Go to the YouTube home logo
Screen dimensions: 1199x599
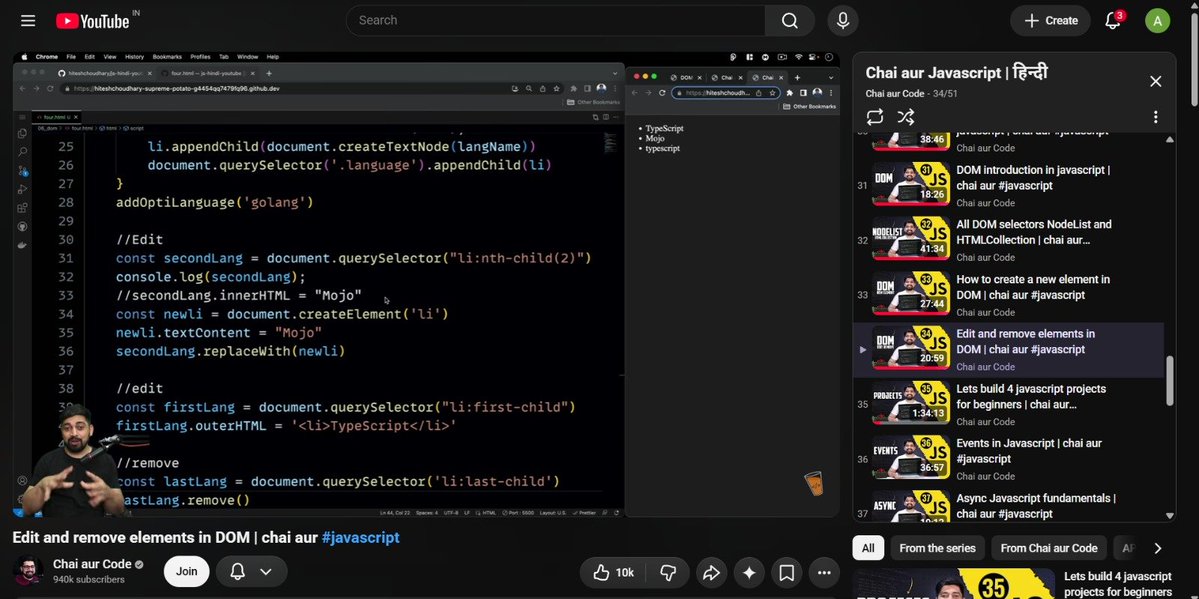coord(93,21)
